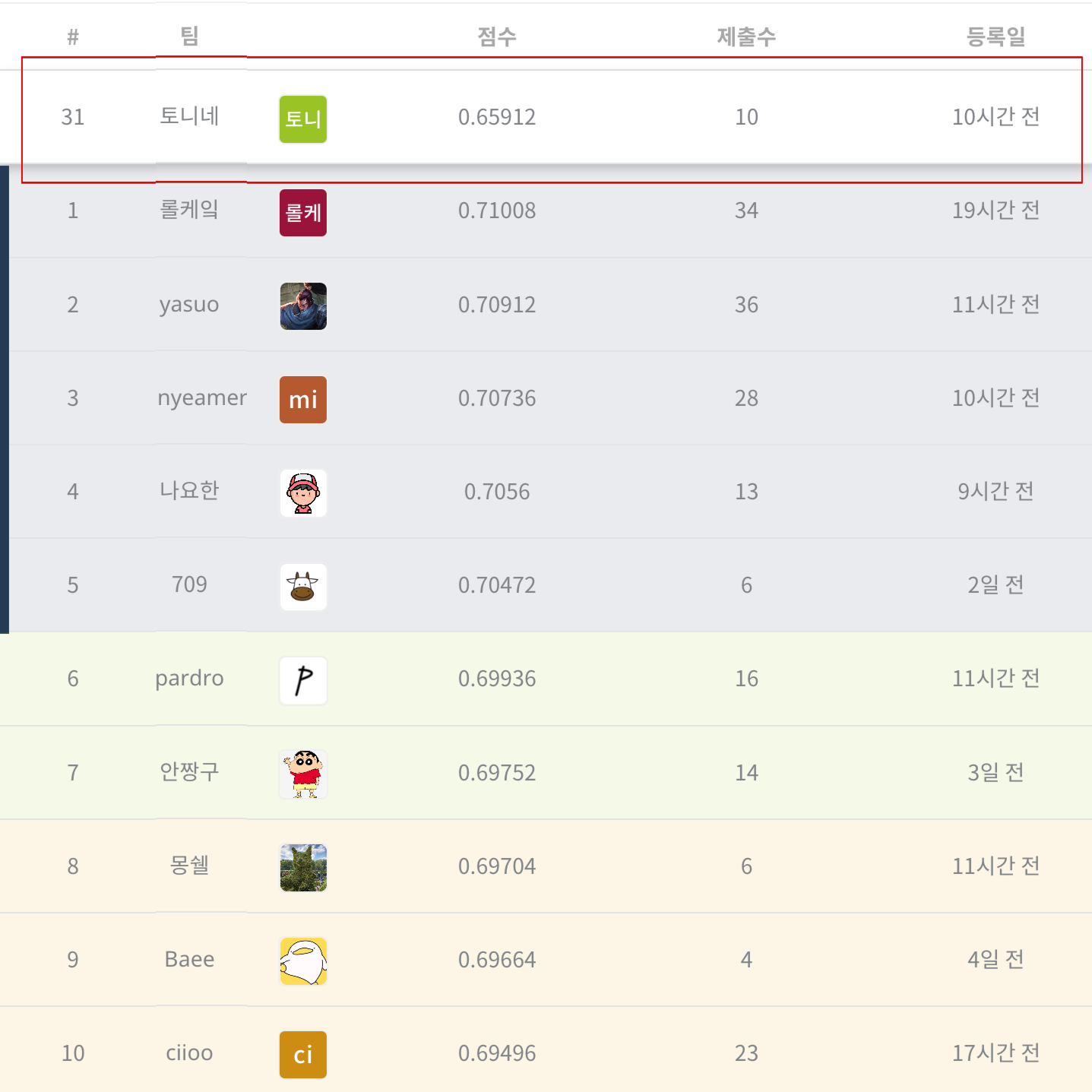Click nyeamer's brown mi avatar
Image resolution: width=1092 pixels, height=1092 pixels.
point(303,400)
